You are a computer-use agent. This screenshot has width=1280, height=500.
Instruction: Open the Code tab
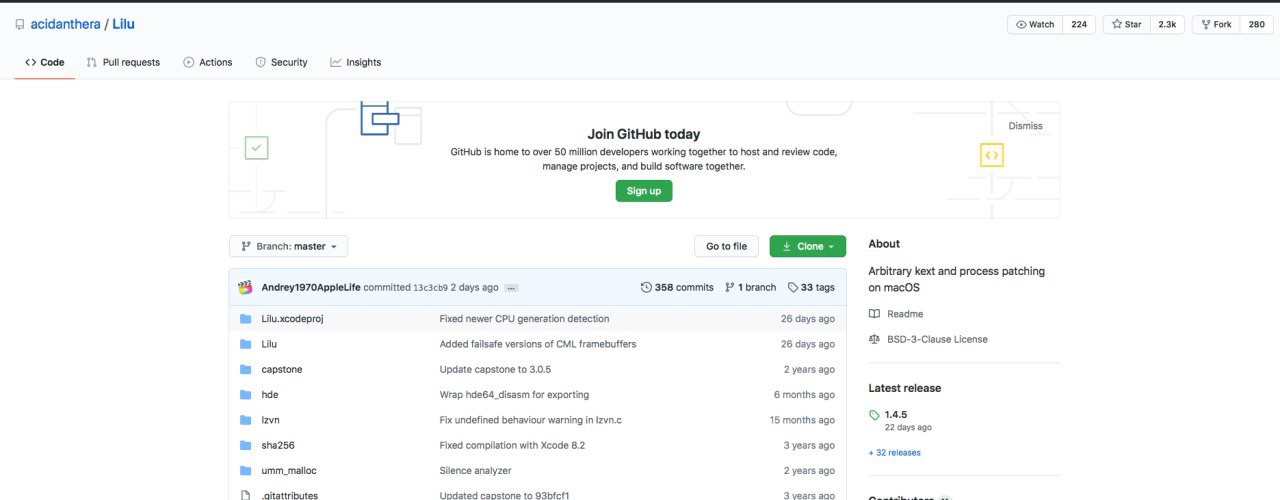45,62
